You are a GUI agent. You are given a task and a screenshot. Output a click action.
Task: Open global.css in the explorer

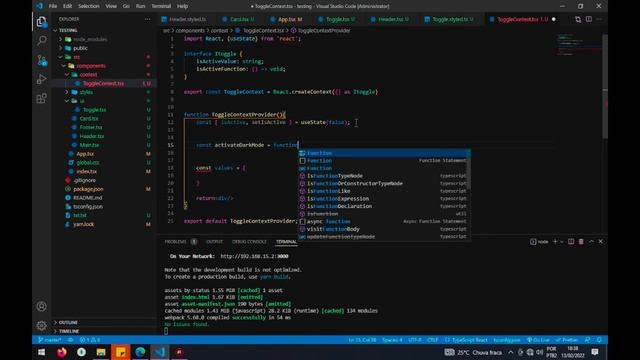click(x=88, y=162)
